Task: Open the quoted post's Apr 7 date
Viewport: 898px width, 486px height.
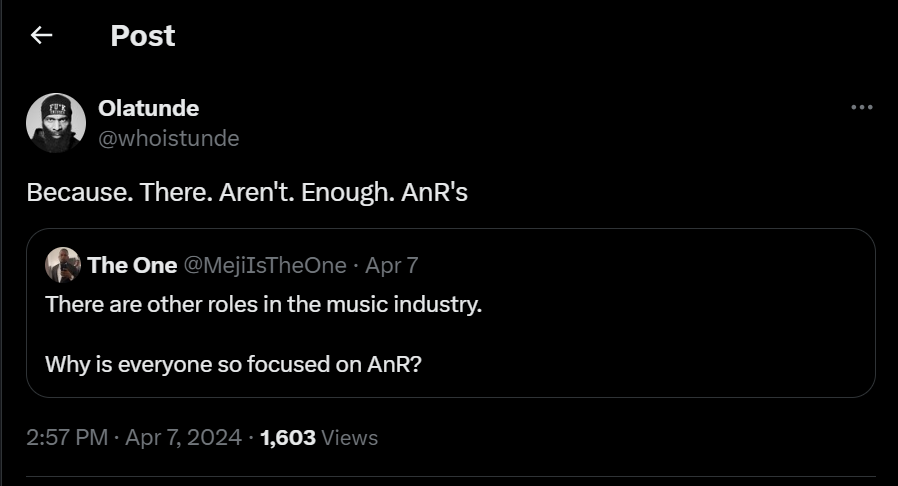Action: click(392, 265)
